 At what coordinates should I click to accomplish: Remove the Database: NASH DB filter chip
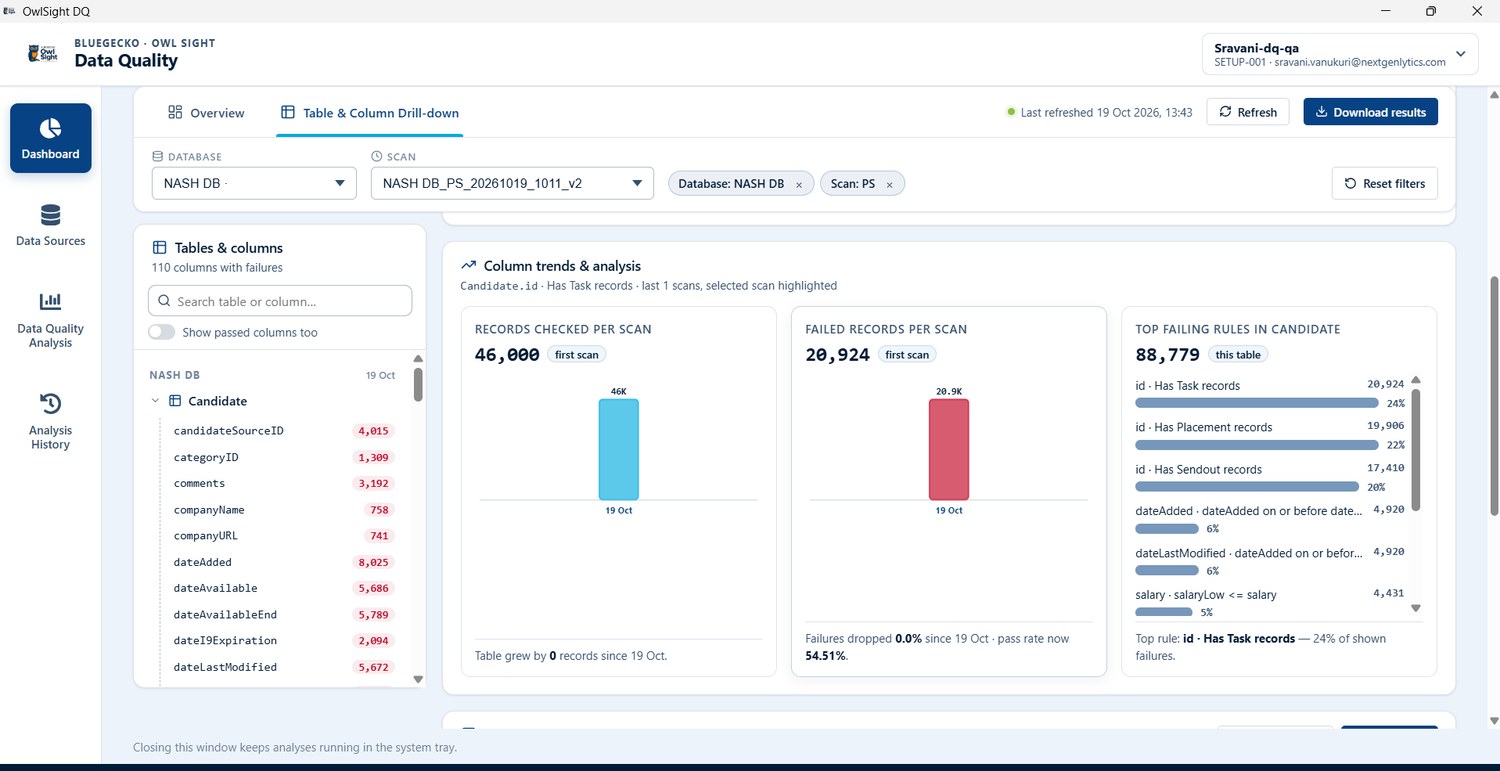click(x=798, y=185)
